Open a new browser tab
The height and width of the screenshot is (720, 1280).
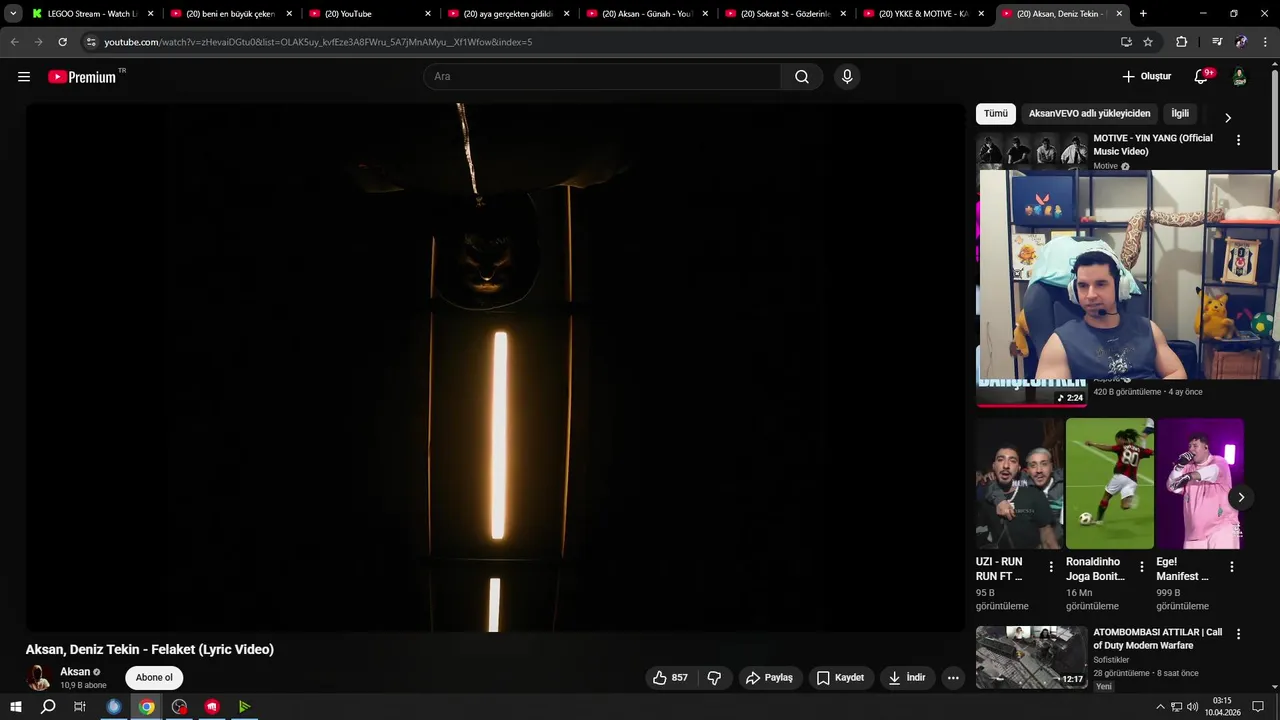pyautogui.click(x=1143, y=14)
